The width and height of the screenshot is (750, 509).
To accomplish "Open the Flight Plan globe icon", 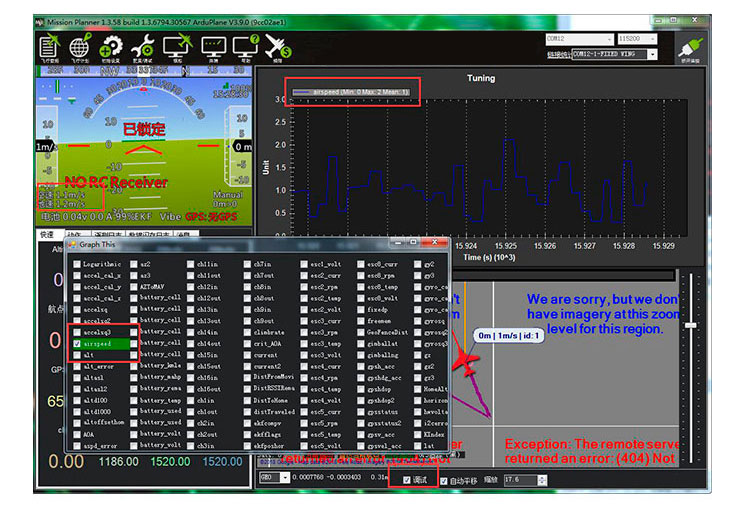I will click(81, 47).
